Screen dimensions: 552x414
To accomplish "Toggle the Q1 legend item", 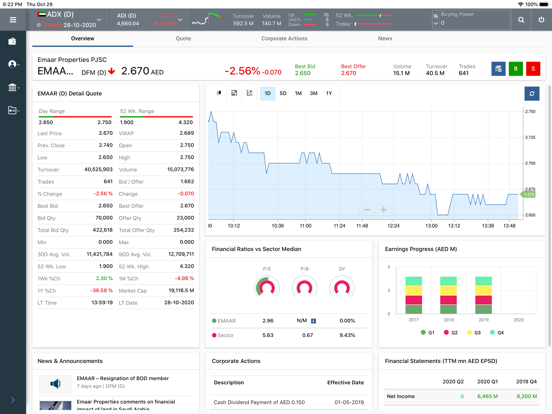I will tap(428, 332).
